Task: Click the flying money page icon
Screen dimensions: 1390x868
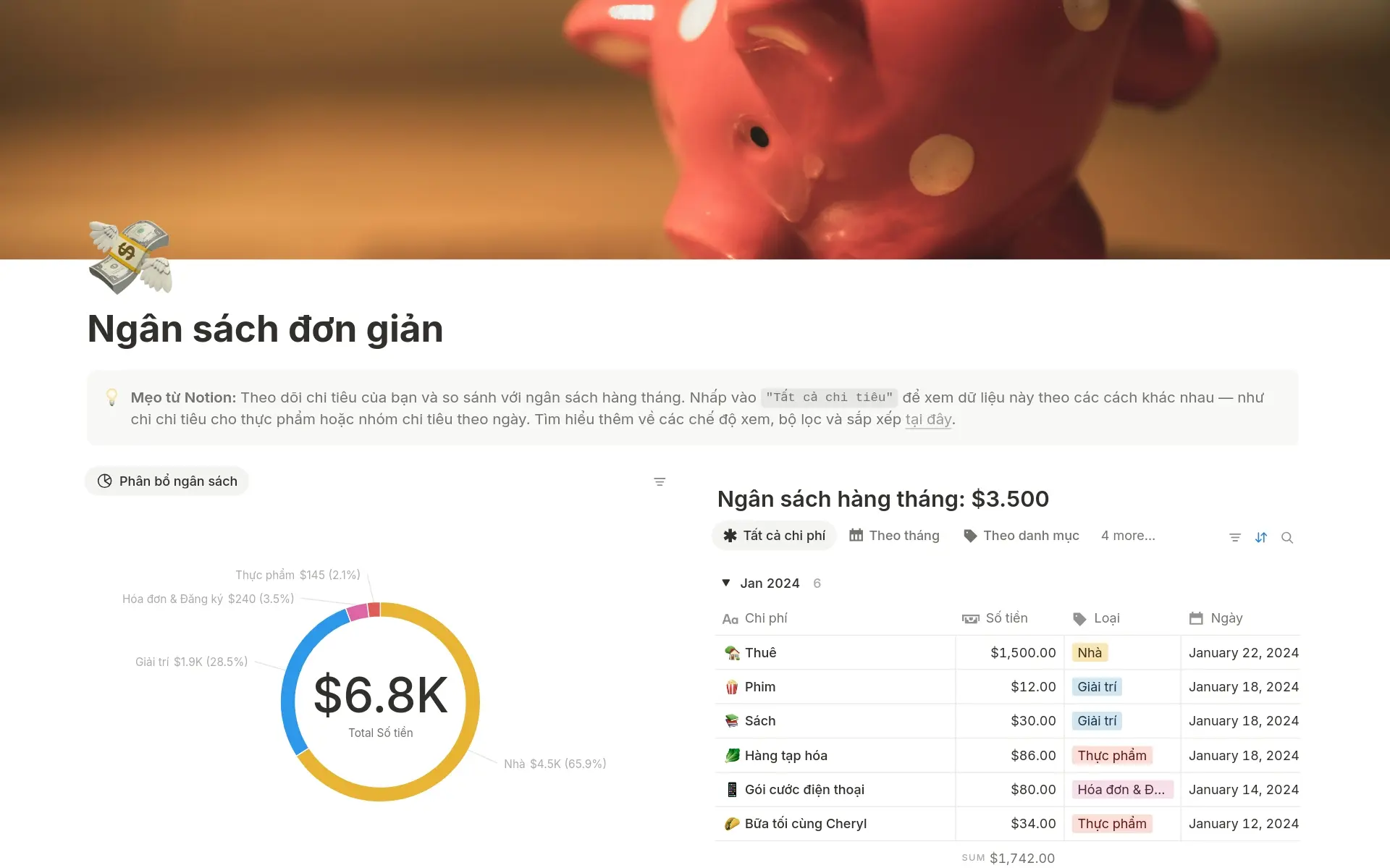Action: click(x=130, y=257)
